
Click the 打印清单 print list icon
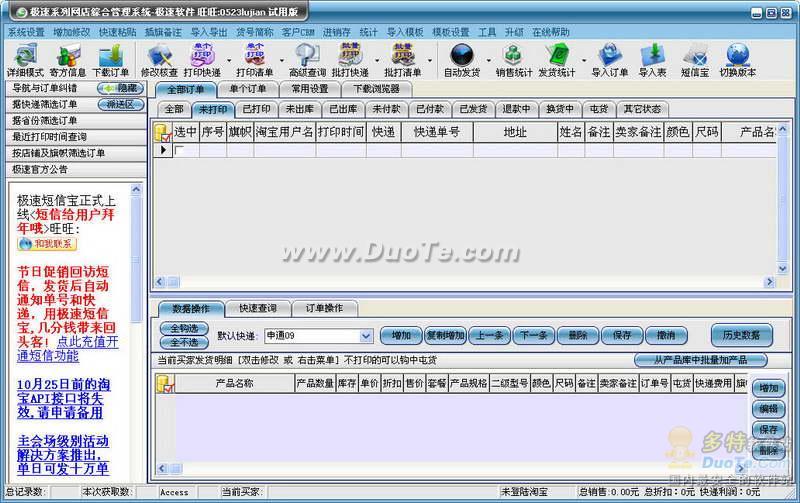(255, 60)
